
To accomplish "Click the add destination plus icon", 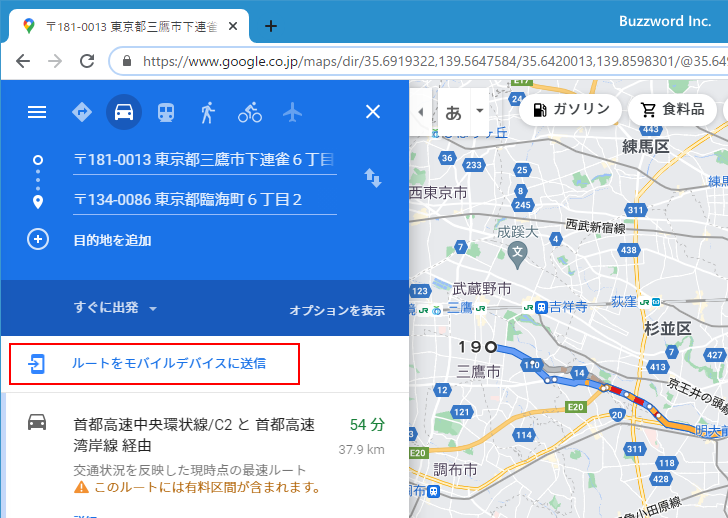I will tap(38, 240).
